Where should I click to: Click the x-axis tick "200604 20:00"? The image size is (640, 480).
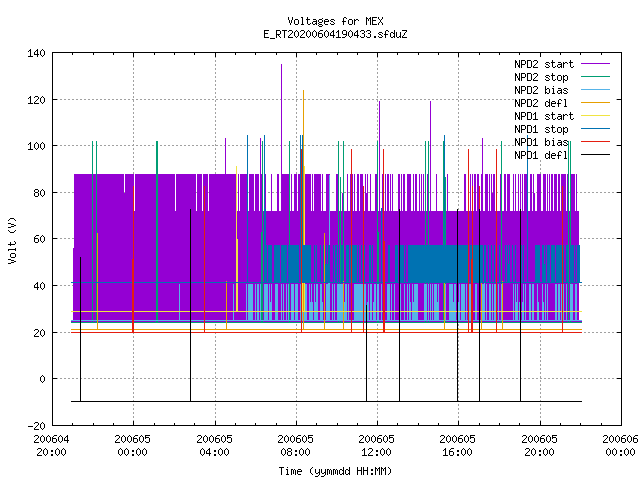(51, 445)
